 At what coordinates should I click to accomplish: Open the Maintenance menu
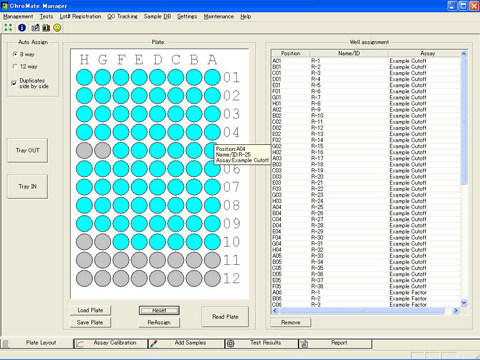pos(219,16)
